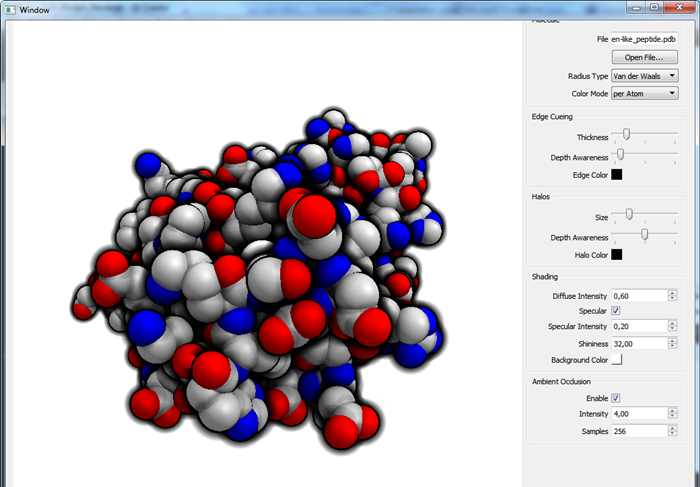Click the Diffuse Intensity value field
The height and width of the screenshot is (487, 700).
coord(638,296)
